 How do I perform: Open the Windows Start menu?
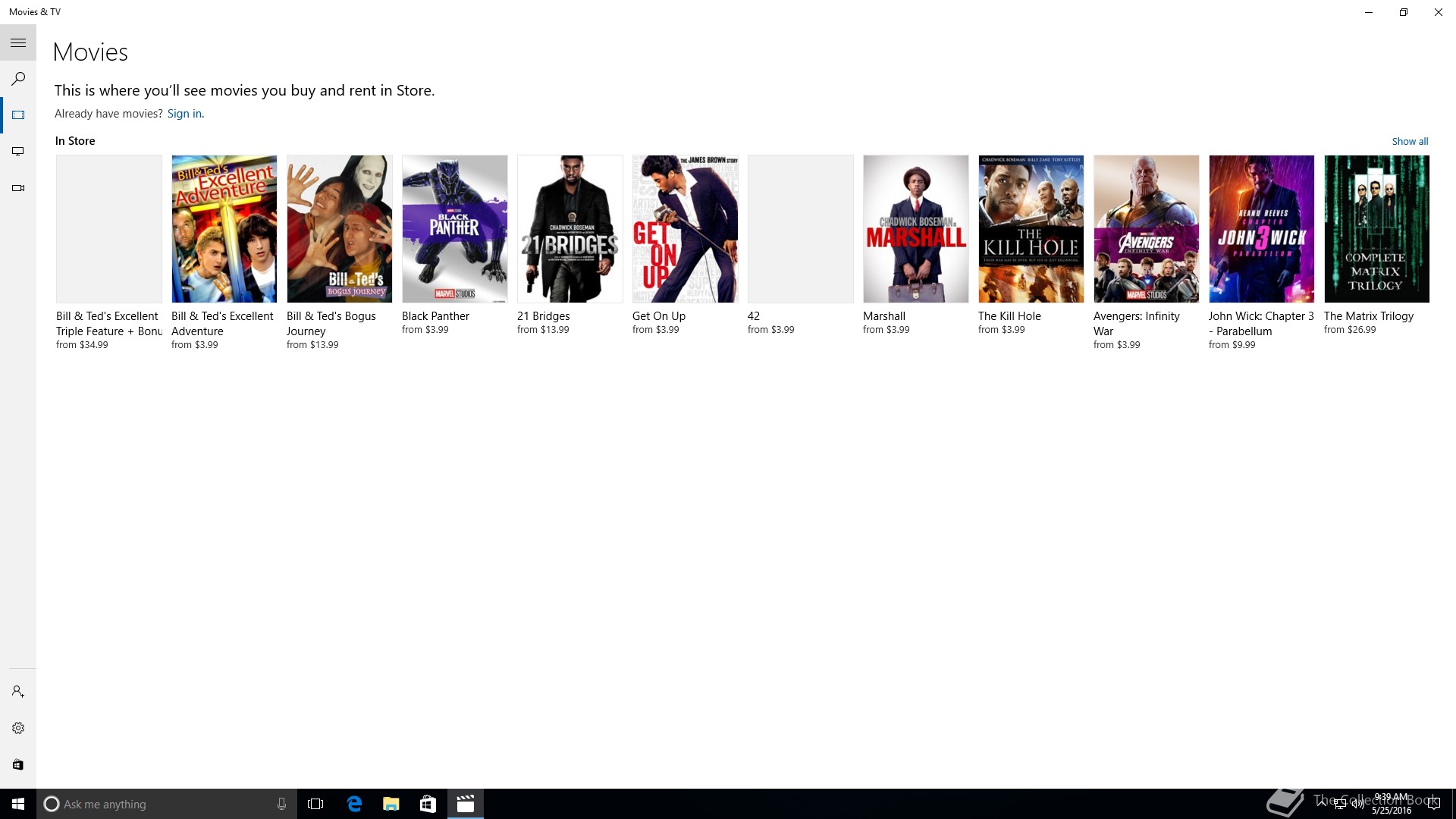click(18, 804)
